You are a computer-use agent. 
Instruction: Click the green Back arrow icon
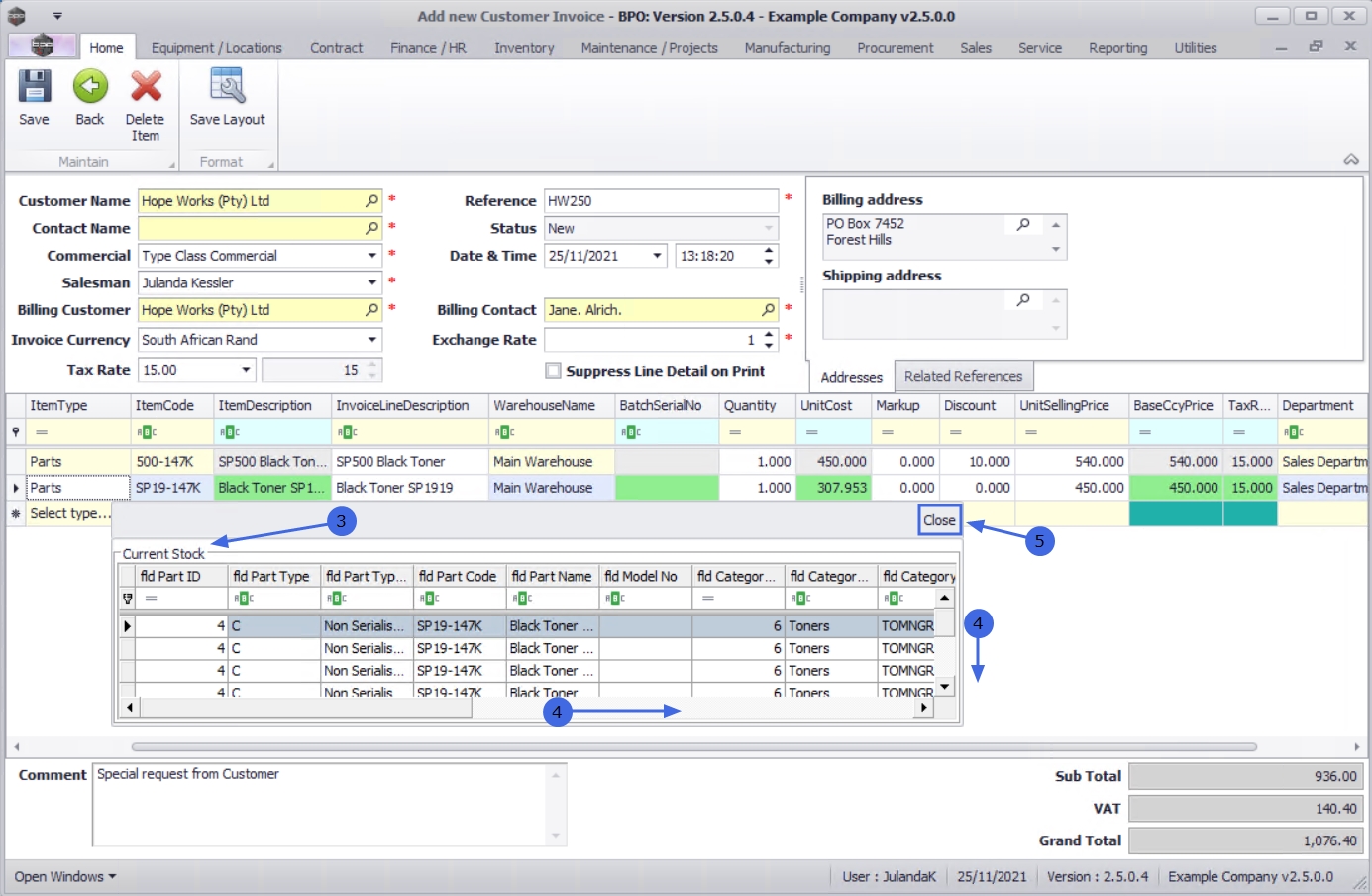click(90, 87)
